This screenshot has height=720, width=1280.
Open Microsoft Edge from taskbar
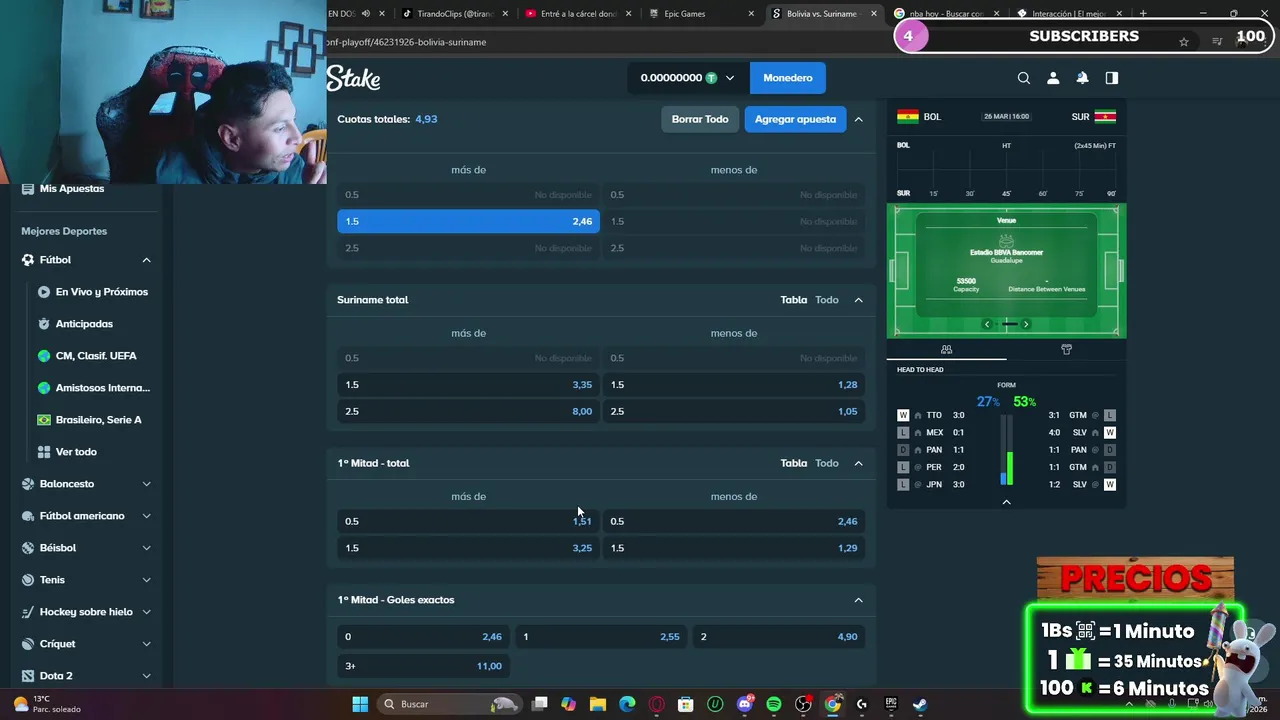tap(627, 704)
